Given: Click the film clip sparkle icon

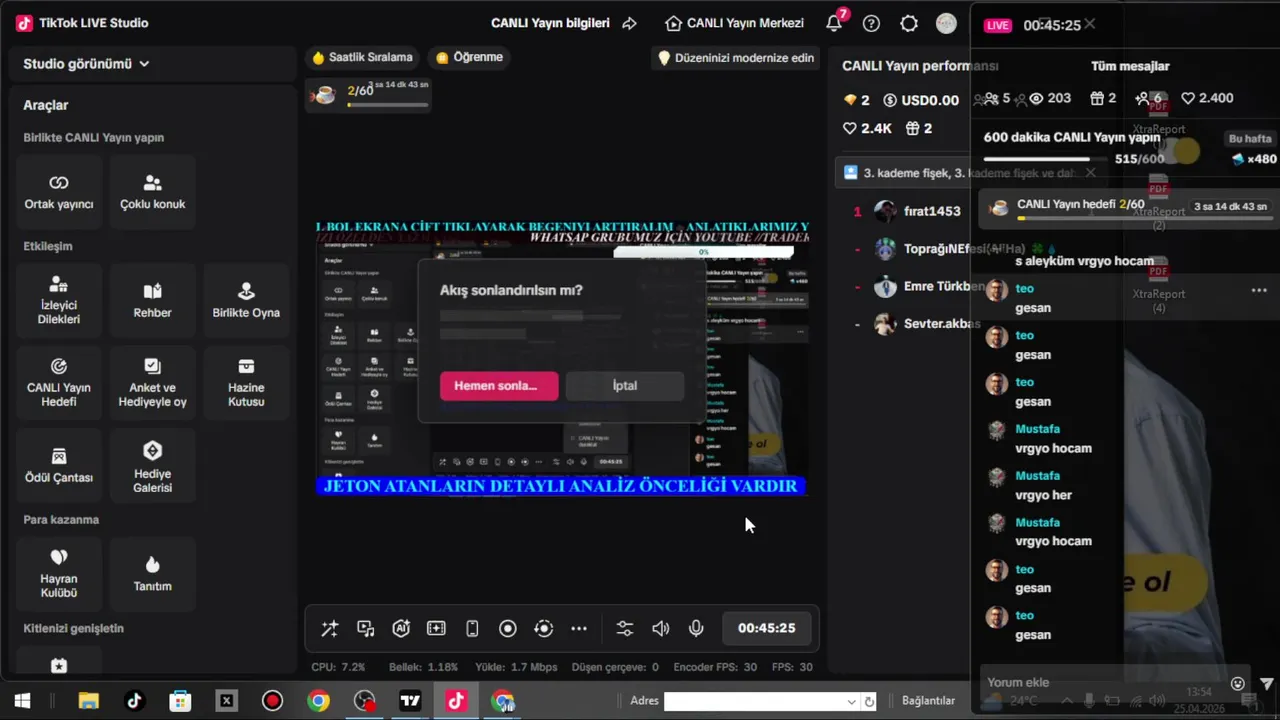Looking at the screenshot, I should [x=436, y=629].
